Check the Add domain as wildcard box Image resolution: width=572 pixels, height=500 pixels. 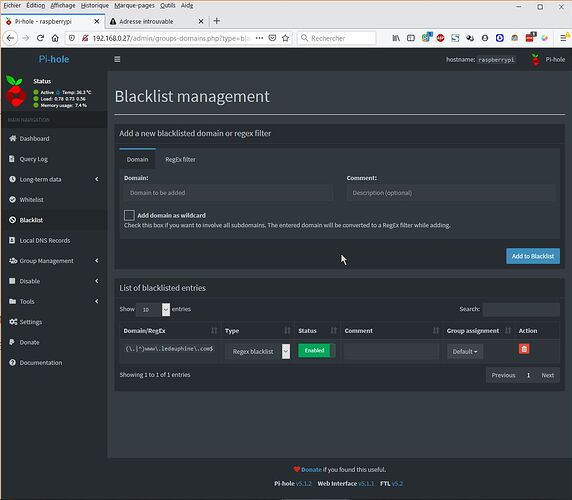[129, 215]
